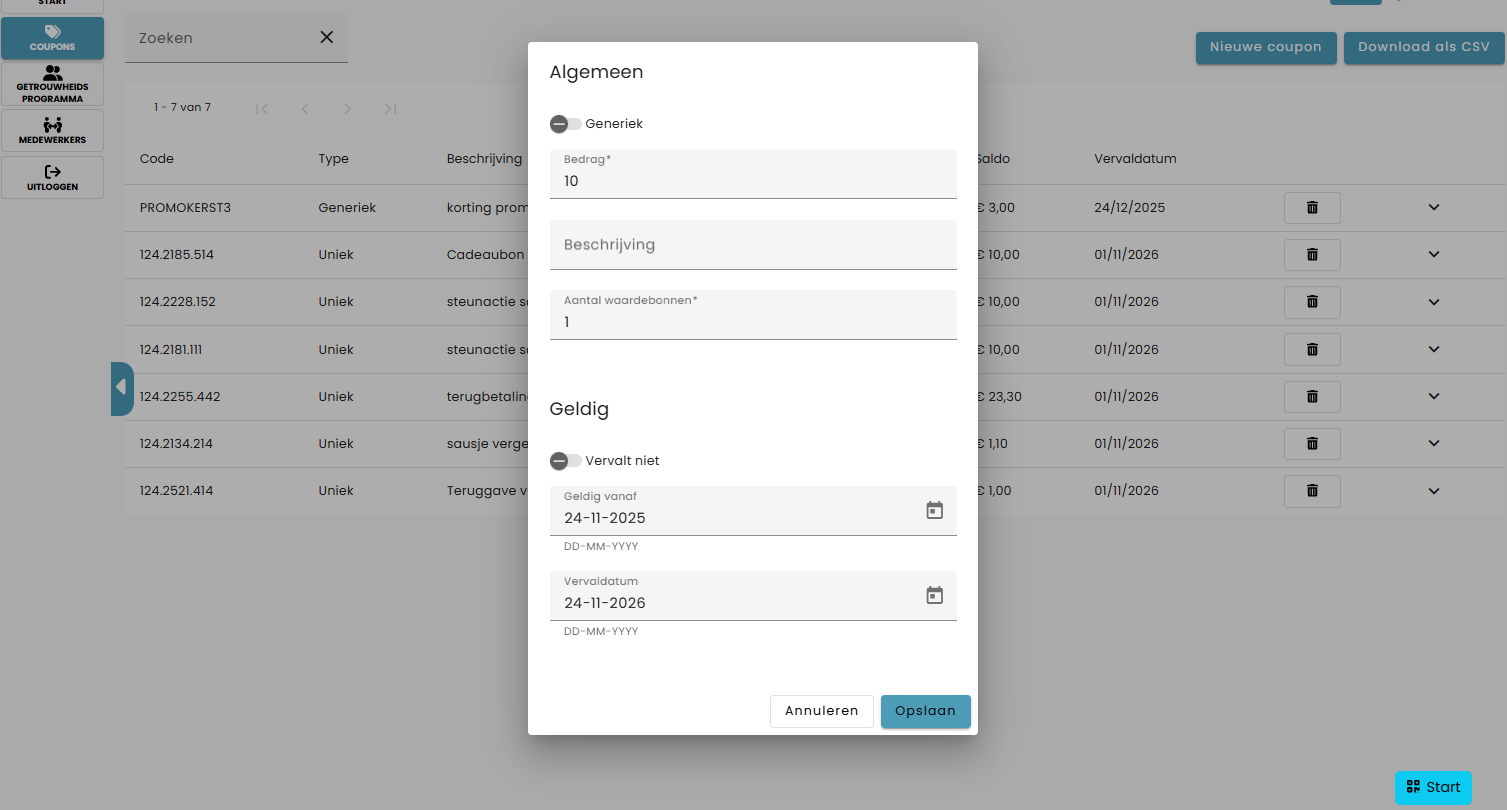Image resolution: width=1507 pixels, height=810 pixels.
Task: Open the Getrouwheidsprogramma menu item
Action: pyautogui.click(x=52, y=84)
